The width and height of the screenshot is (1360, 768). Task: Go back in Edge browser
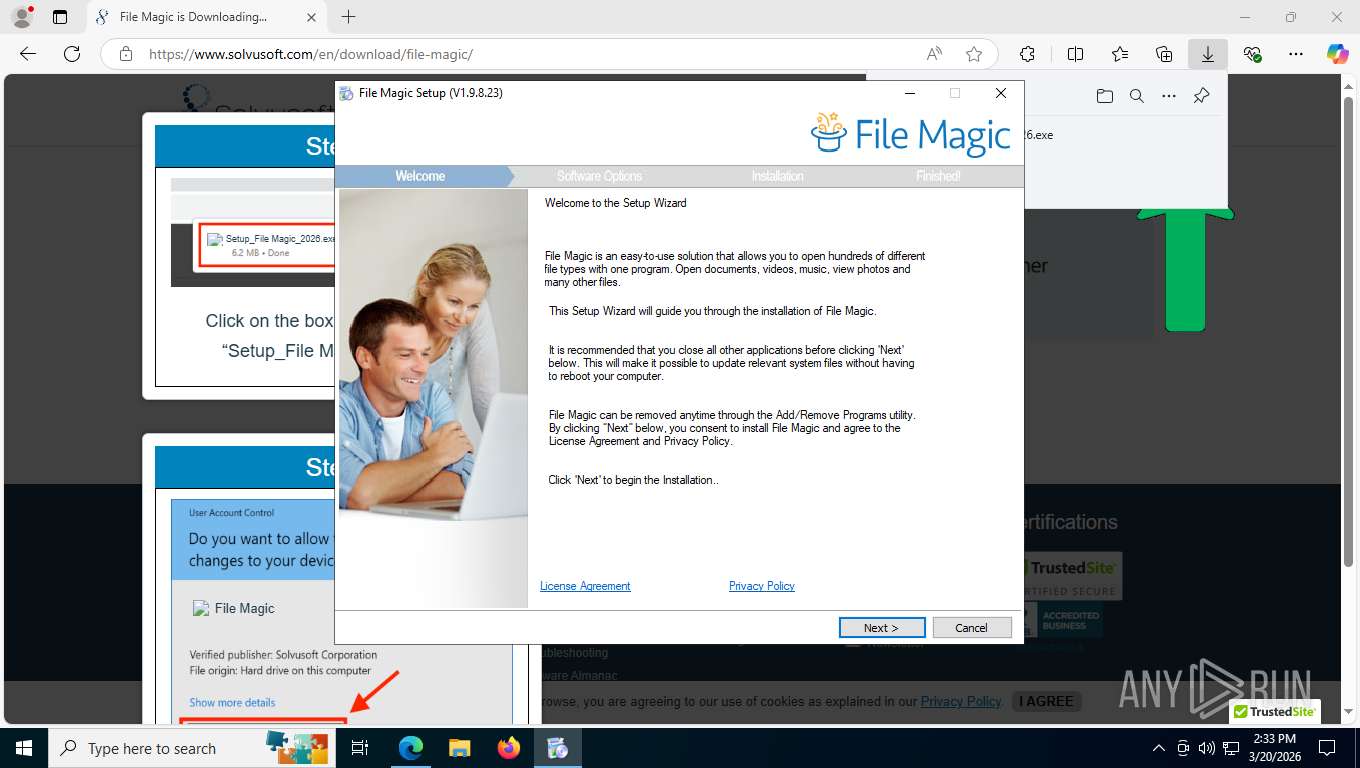pyautogui.click(x=28, y=54)
